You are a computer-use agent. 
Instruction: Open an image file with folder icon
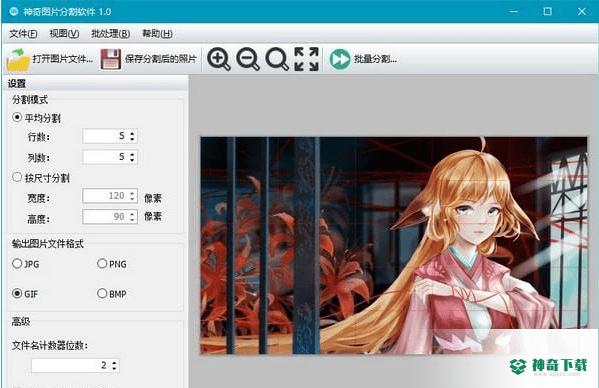[50, 59]
